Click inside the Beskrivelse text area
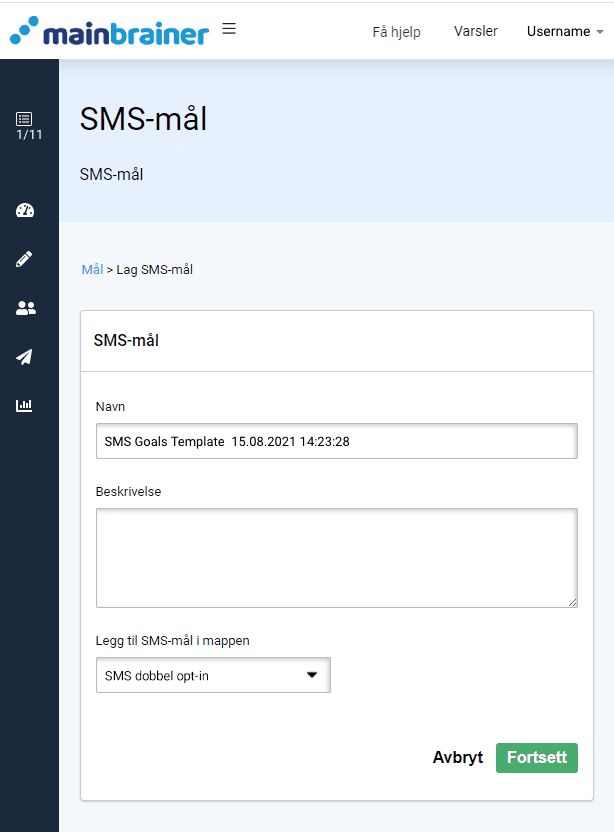 [336, 558]
